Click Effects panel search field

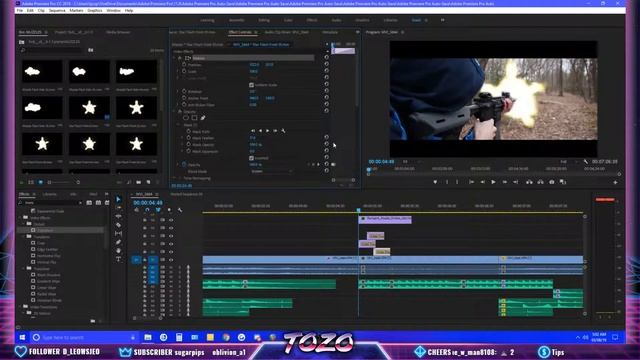(x=50, y=202)
